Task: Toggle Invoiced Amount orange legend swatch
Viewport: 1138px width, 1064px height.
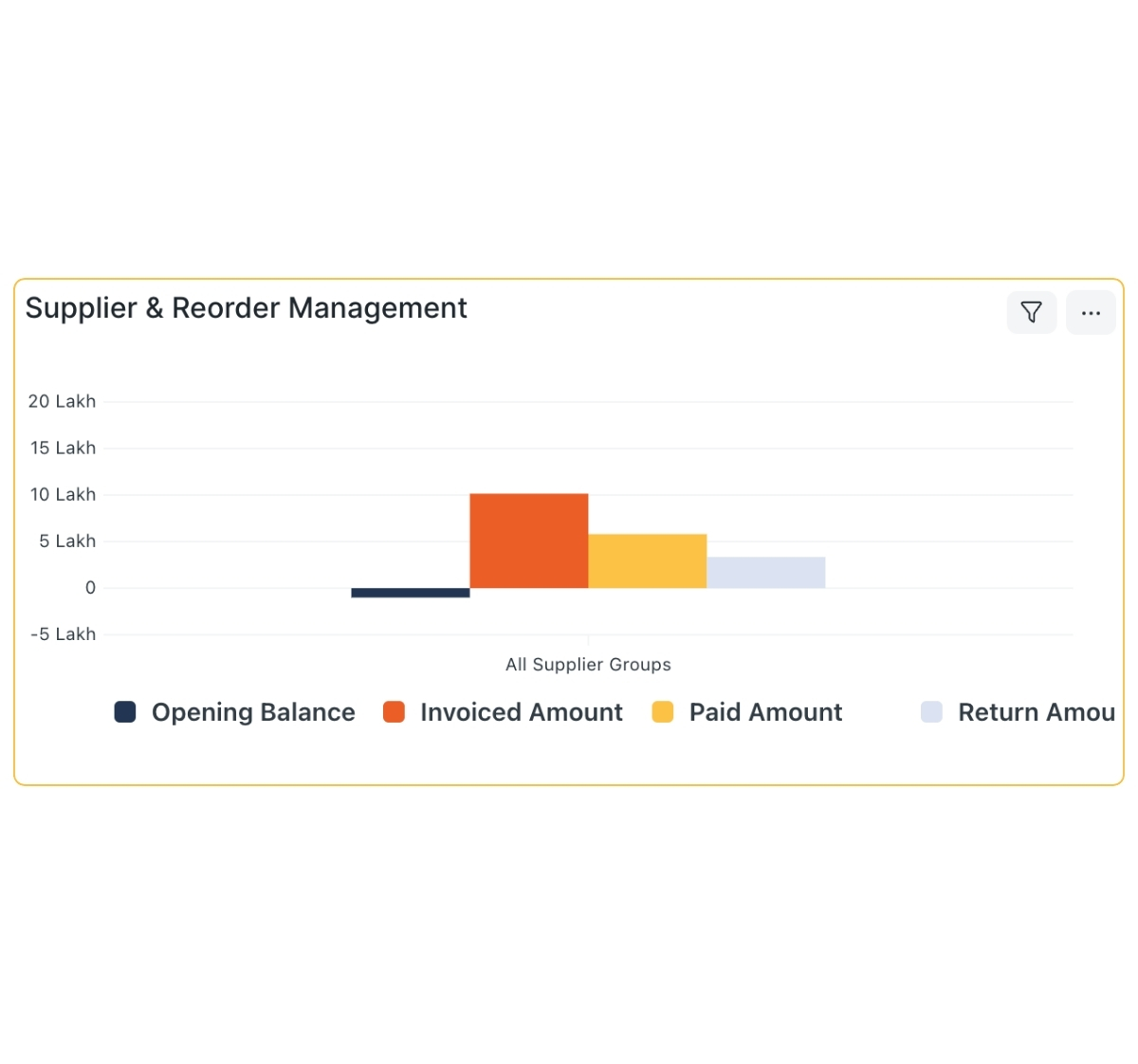Action: tap(394, 712)
